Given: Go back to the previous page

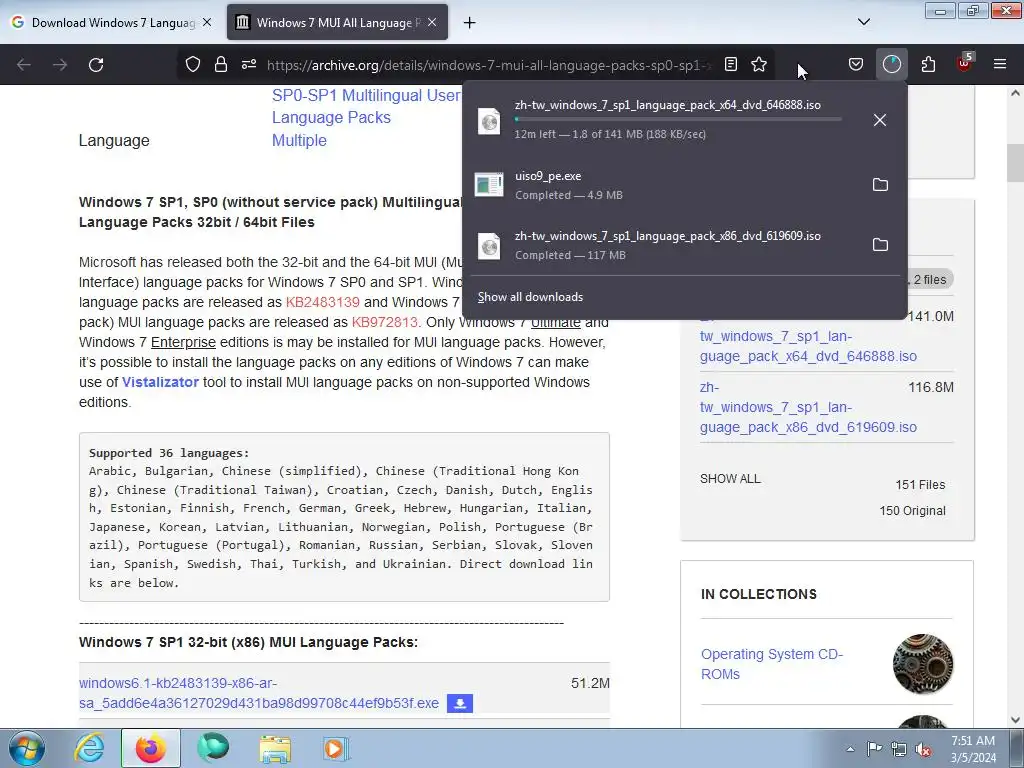Looking at the screenshot, I should [x=24, y=65].
